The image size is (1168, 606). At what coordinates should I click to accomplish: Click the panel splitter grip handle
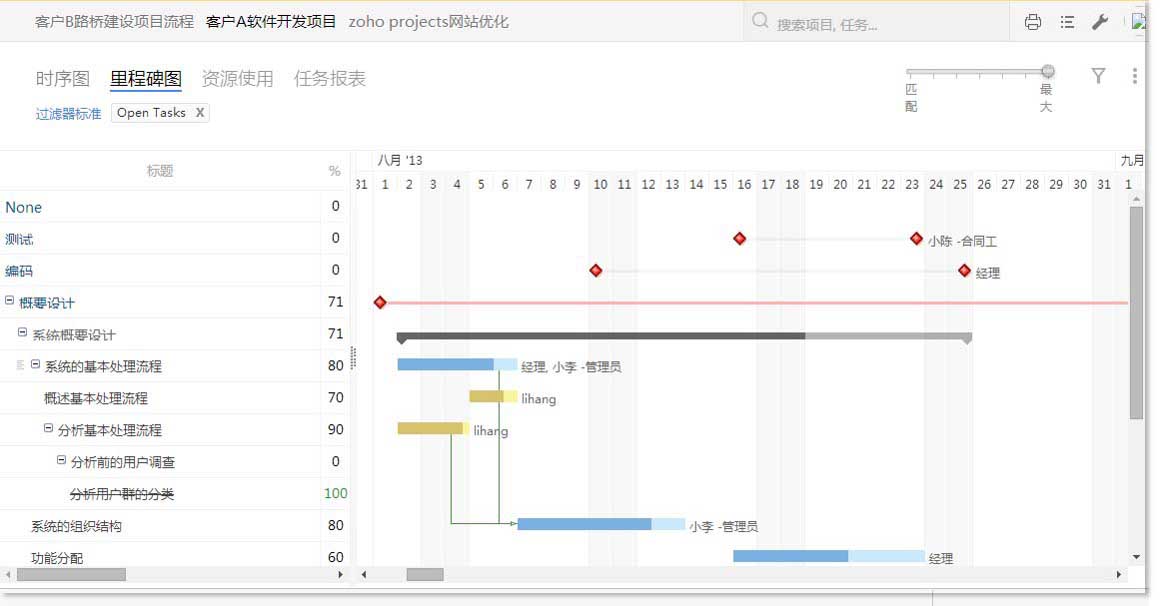tap(353, 358)
